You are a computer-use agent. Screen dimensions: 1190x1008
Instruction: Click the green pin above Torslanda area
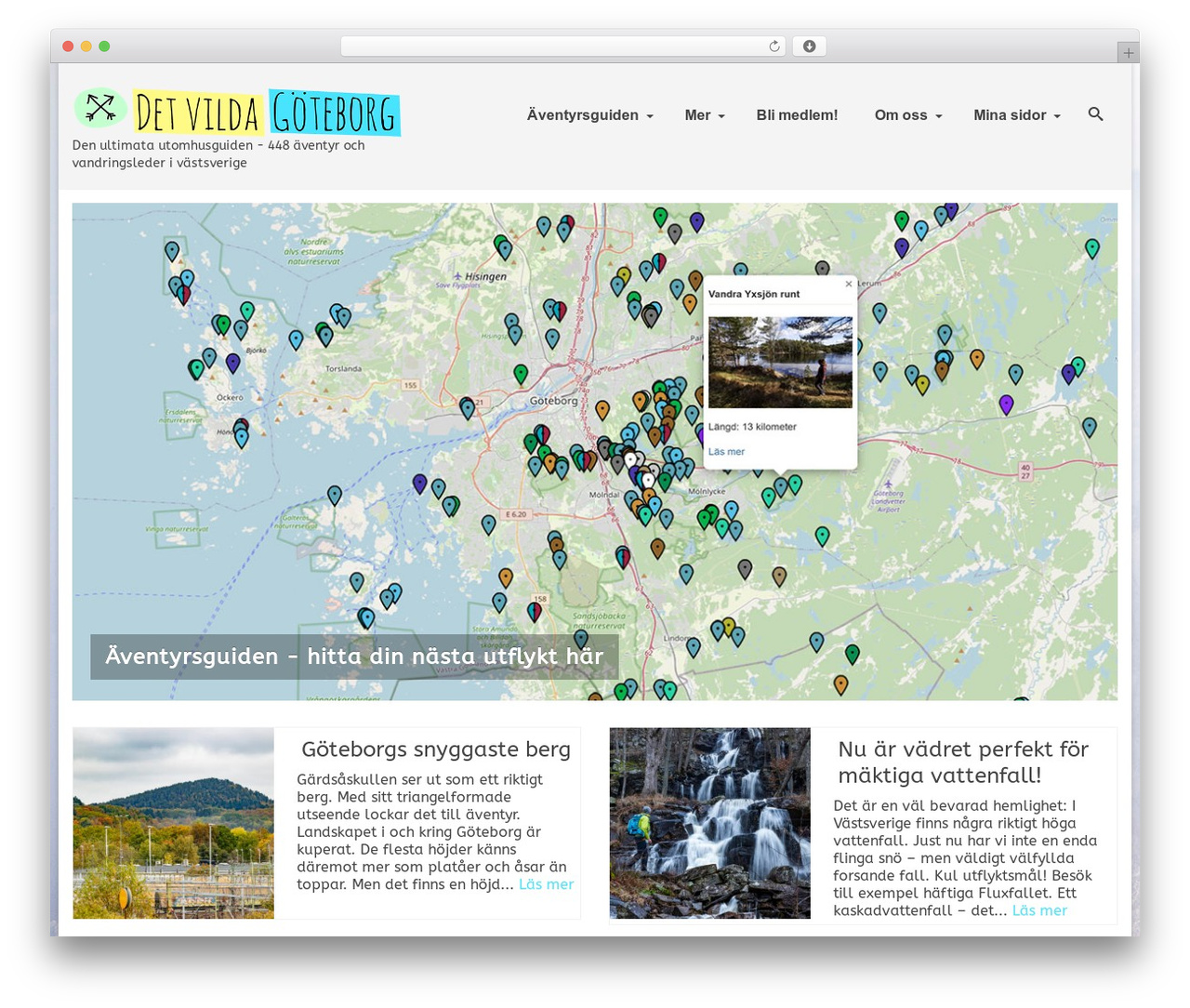pyautogui.click(x=323, y=333)
